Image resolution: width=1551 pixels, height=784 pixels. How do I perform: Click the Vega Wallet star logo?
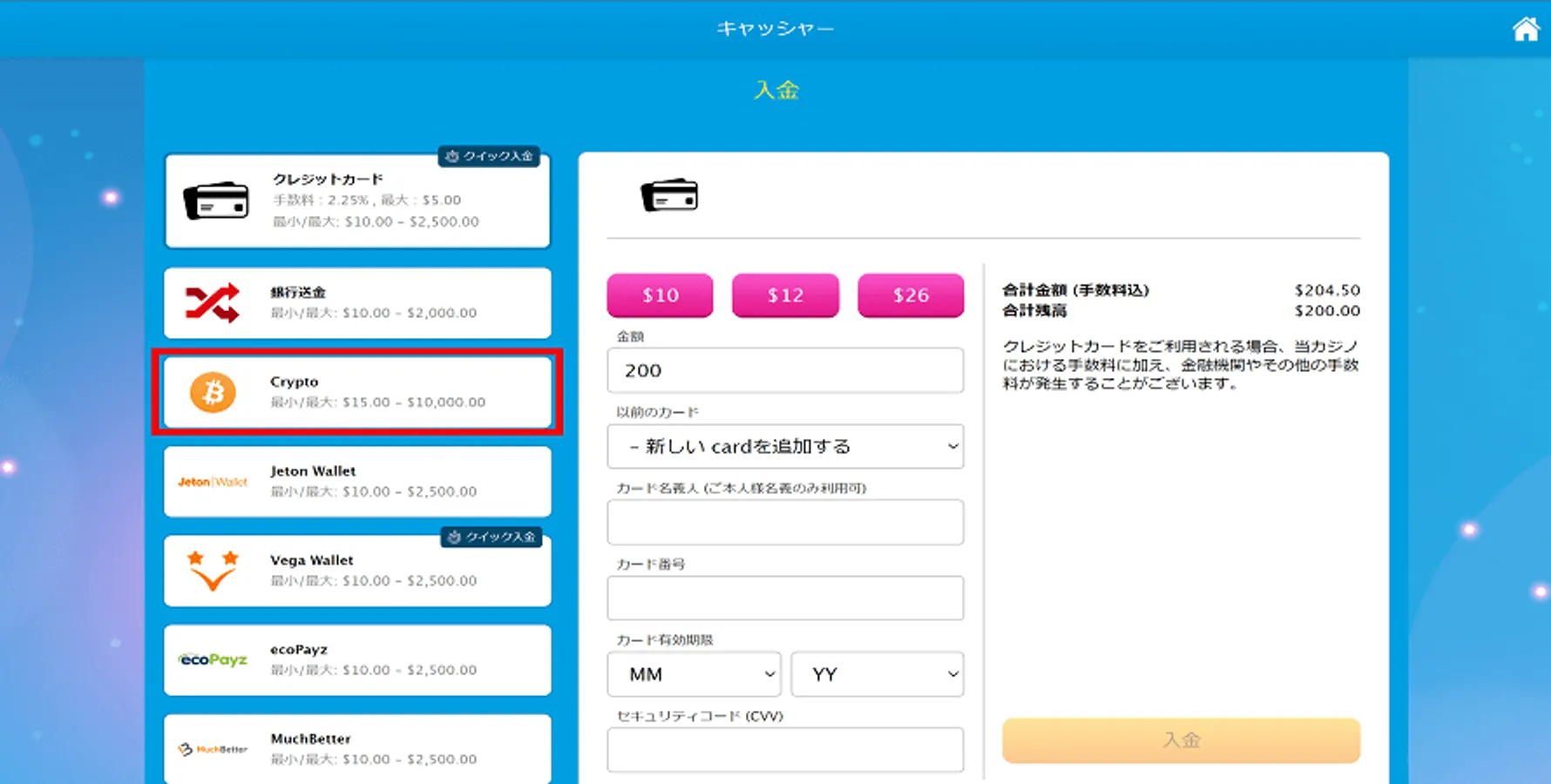click(x=213, y=571)
